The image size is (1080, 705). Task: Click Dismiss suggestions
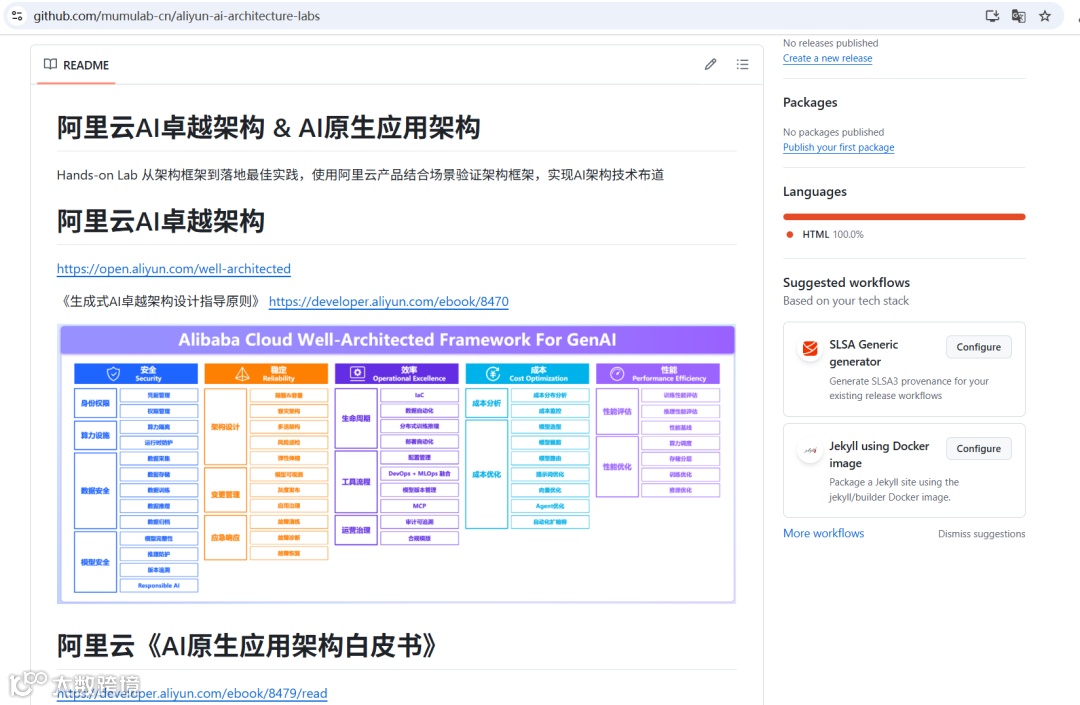click(981, 534)
